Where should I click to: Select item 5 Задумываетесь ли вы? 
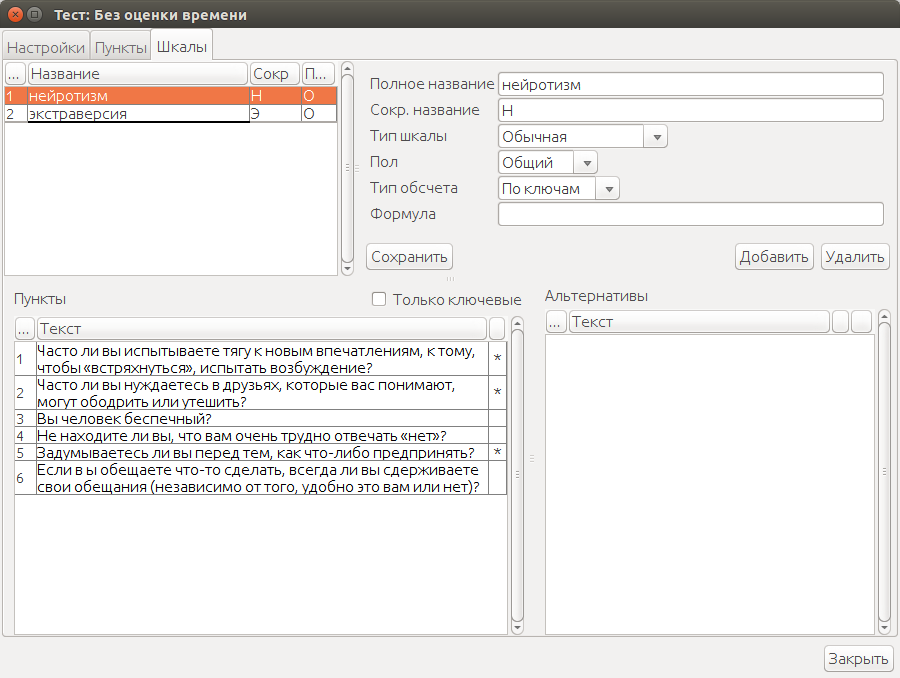pyautogui.click(x=261, y=452)
